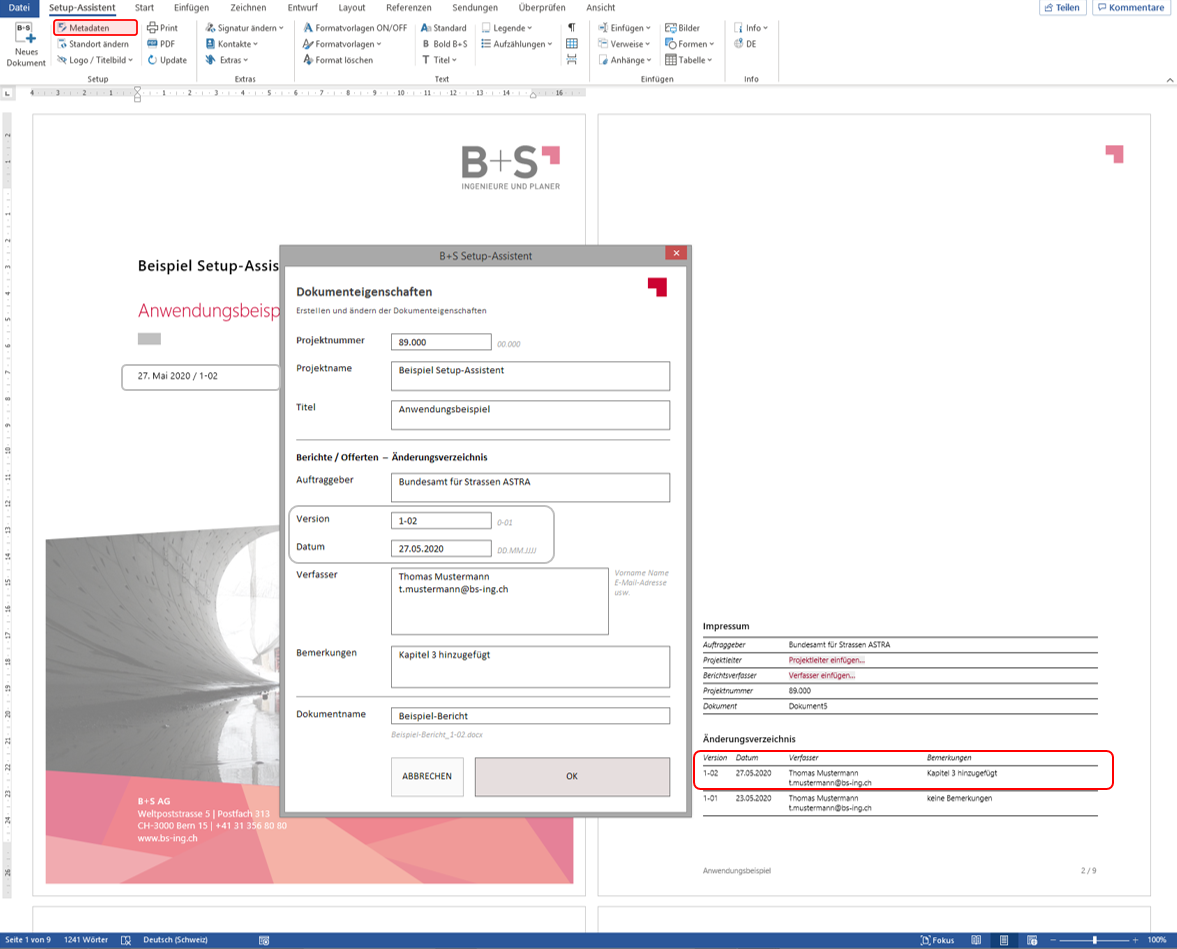The height and width of the screenshot is (949, 1177).
Task: Click Deutsch (Schweiz) language indicator
Action: pos(176,940)
